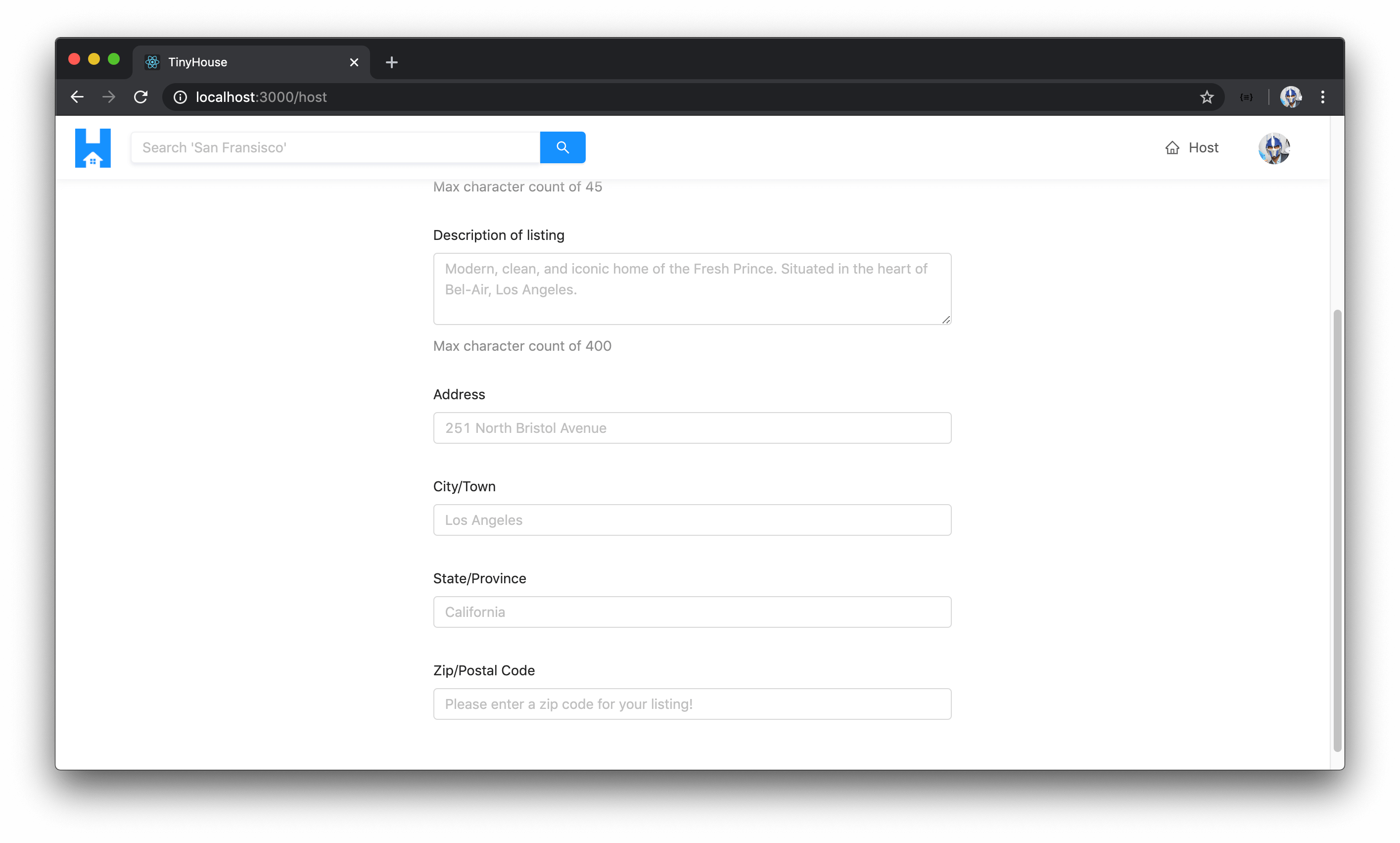Close the TinyHouse tab
Viewport: 1400px width, 843px height.
[x=354, y=62]
